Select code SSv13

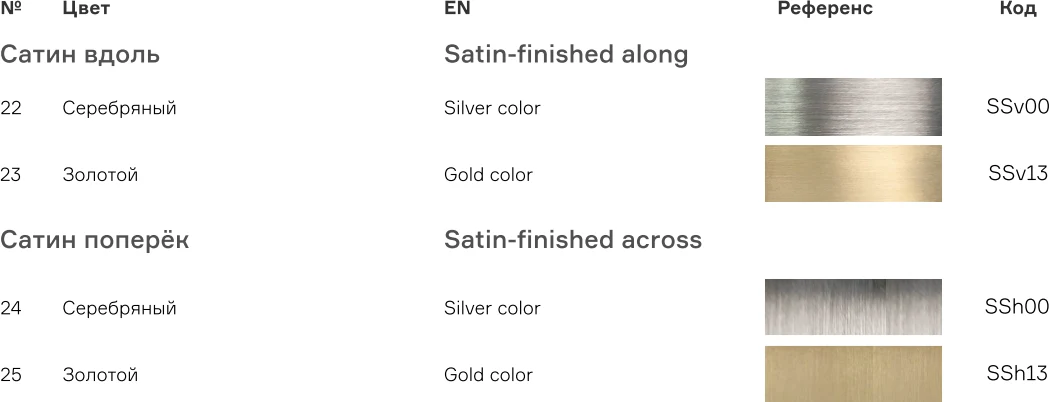click(x=1018, y=173)
